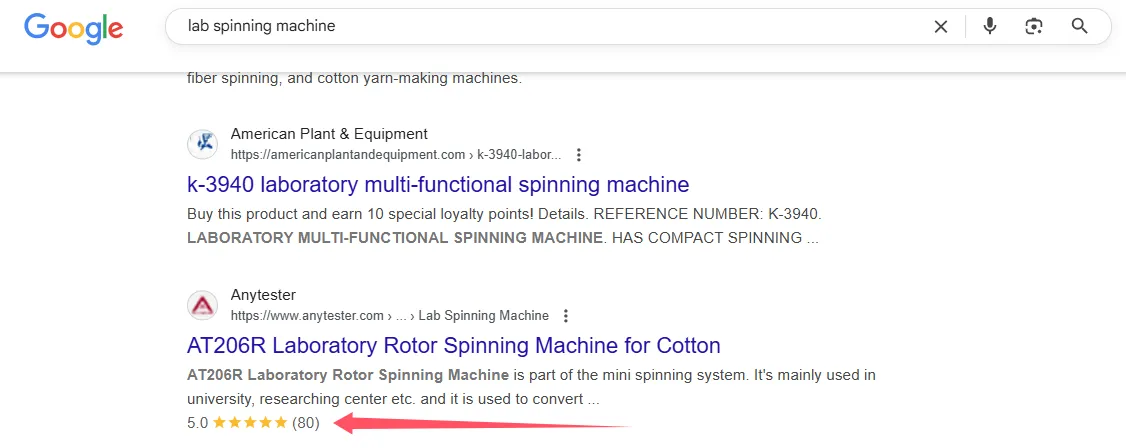The width and height of the screenshot is (1126, 448).
Task: Click the www.anytester.com URL breadcrumb
Action: coord(390,315)
